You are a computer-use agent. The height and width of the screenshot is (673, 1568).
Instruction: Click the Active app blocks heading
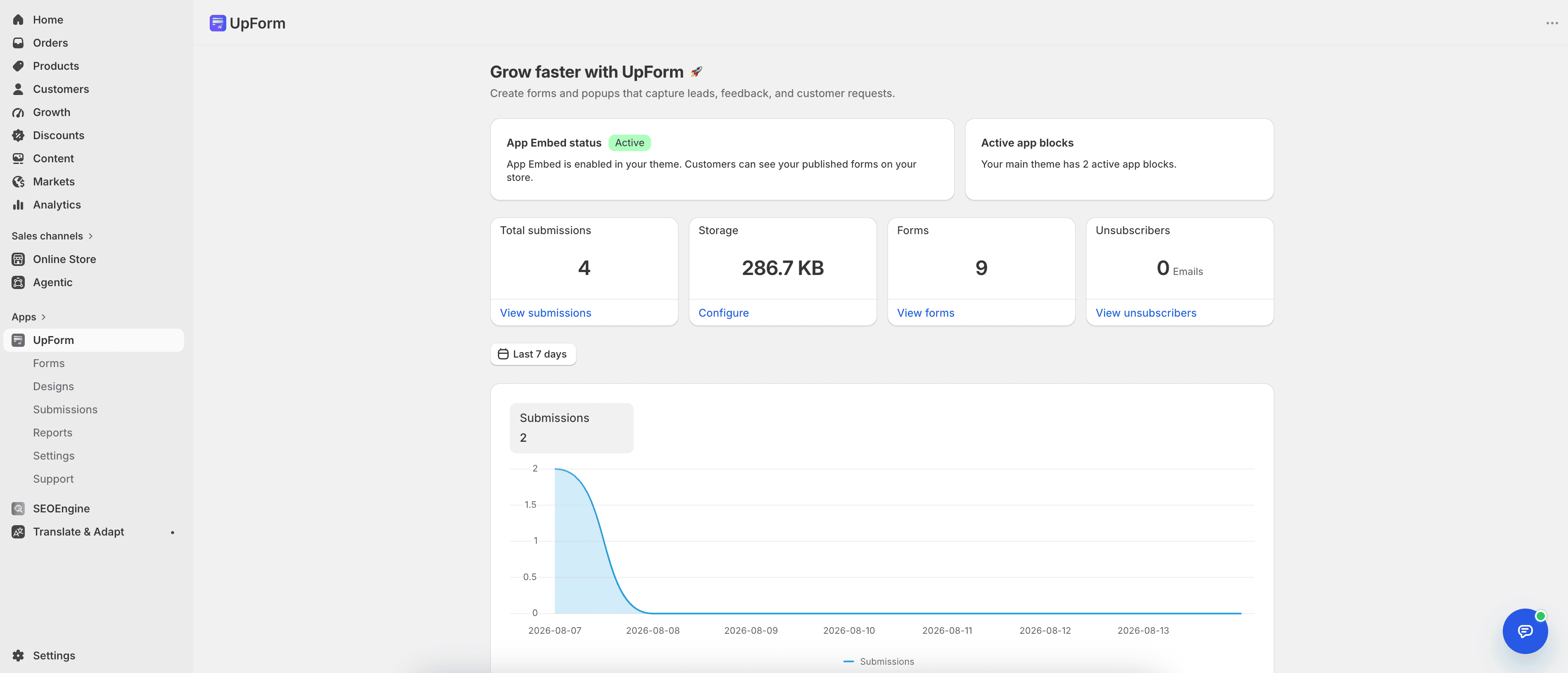1027,143
